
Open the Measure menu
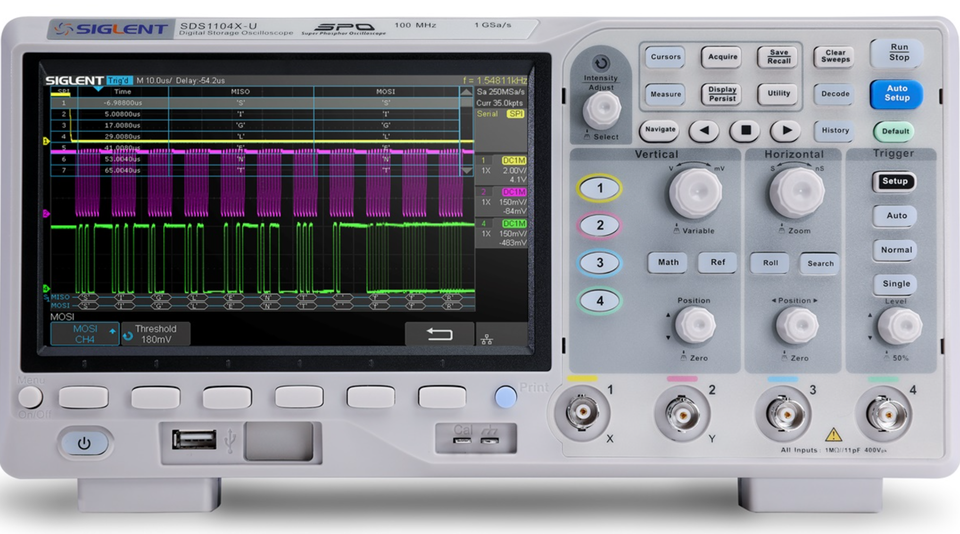point(665,94)
